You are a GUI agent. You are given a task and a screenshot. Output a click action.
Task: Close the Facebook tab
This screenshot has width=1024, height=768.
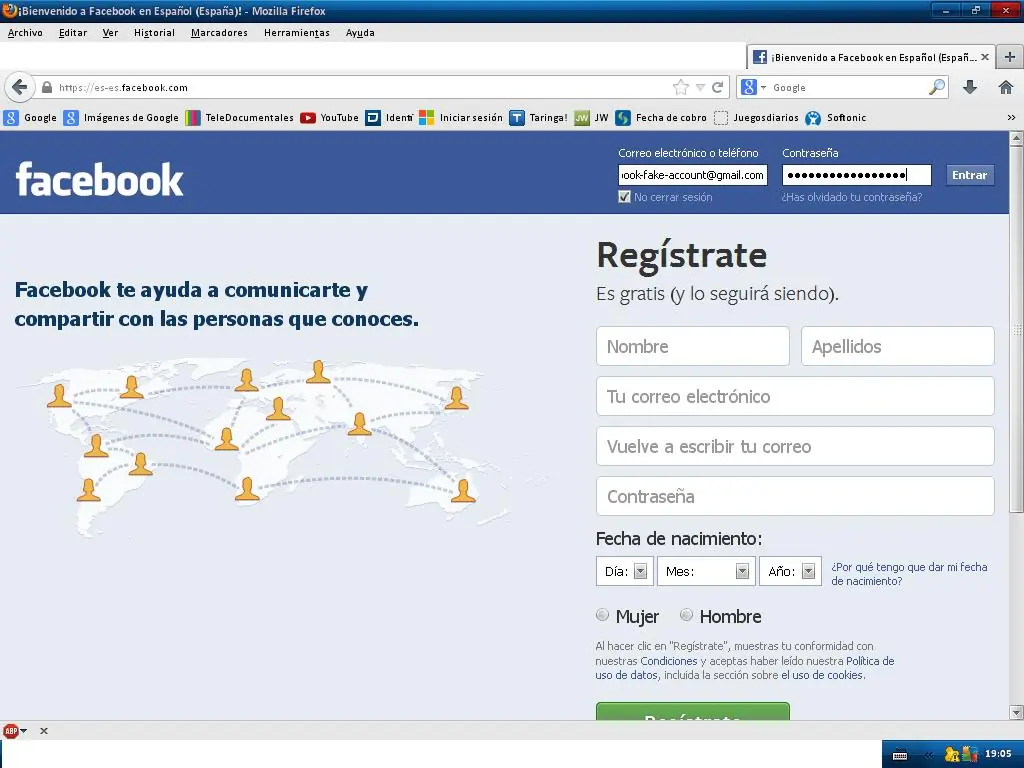pyautogui.click(x=985, y=57)
